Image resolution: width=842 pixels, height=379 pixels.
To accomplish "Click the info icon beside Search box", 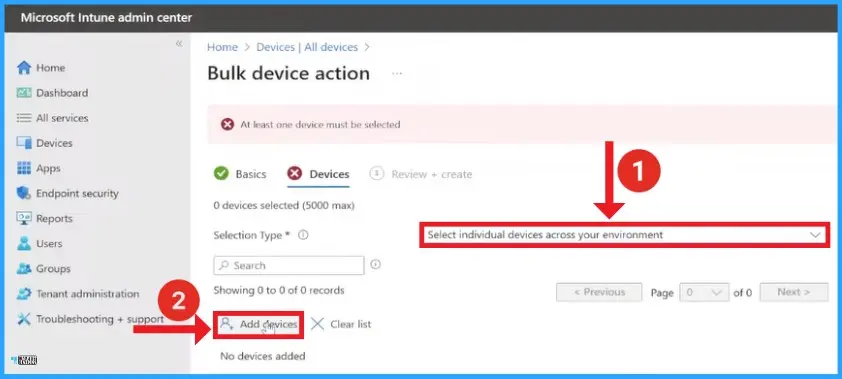I will [x=376, y=264].
